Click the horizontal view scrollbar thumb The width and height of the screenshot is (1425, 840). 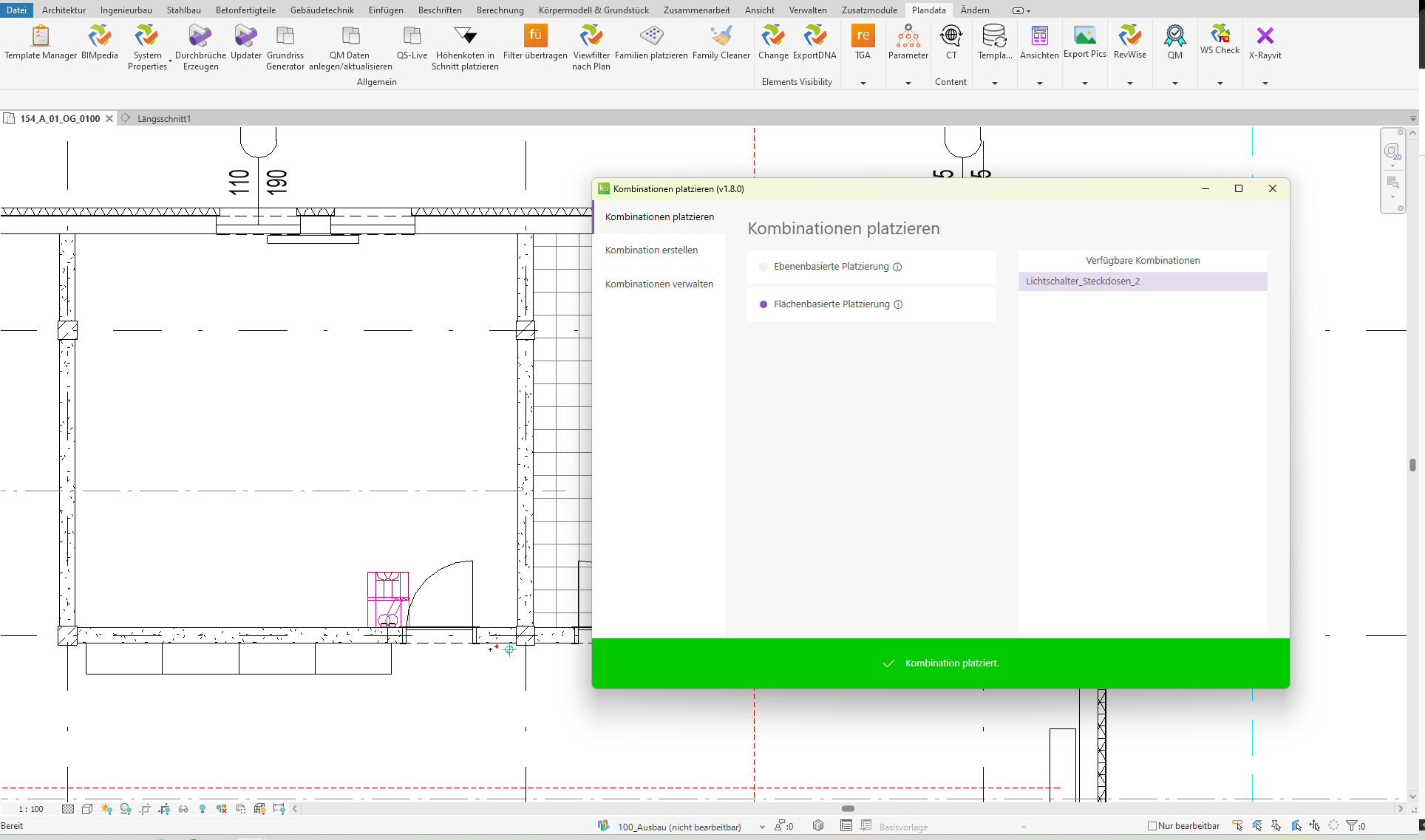848,808
